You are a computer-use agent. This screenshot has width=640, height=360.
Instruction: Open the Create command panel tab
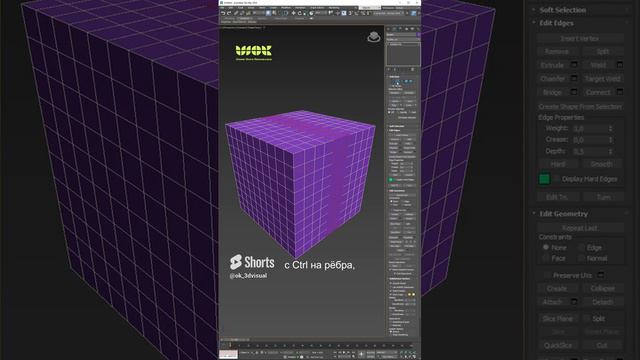[389, 29]
